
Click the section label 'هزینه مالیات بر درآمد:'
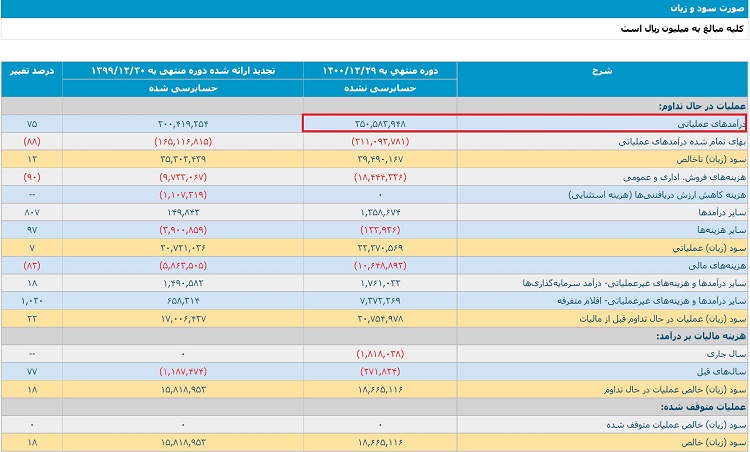pyautogui.click(x=701, y=336)
